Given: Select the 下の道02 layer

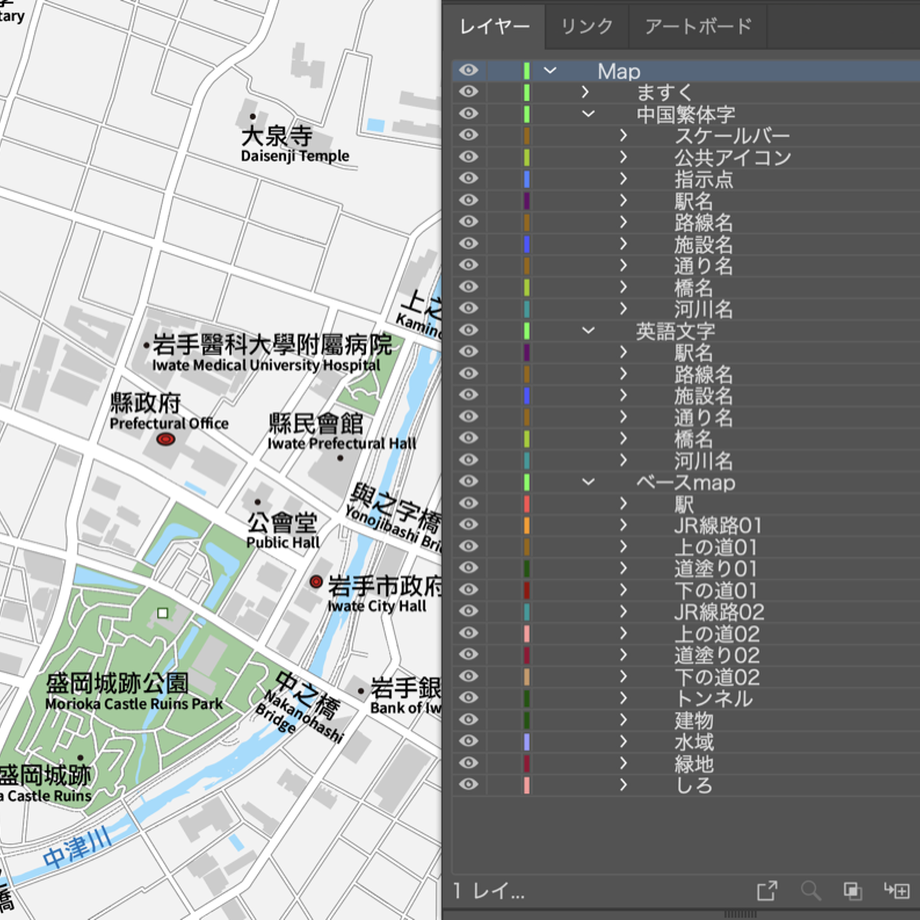Looking at the screenshot, I should click(717, 677).
